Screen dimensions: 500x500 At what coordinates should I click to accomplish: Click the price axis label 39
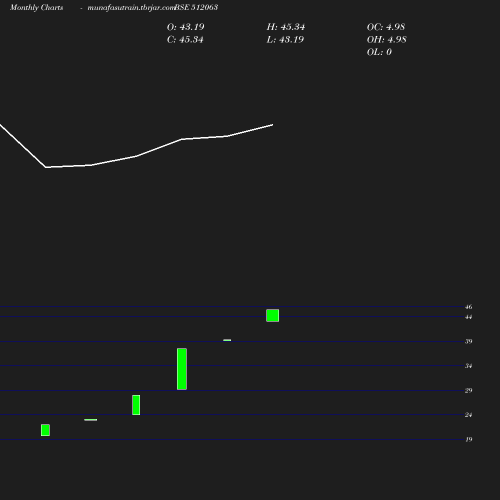(469, 341)
